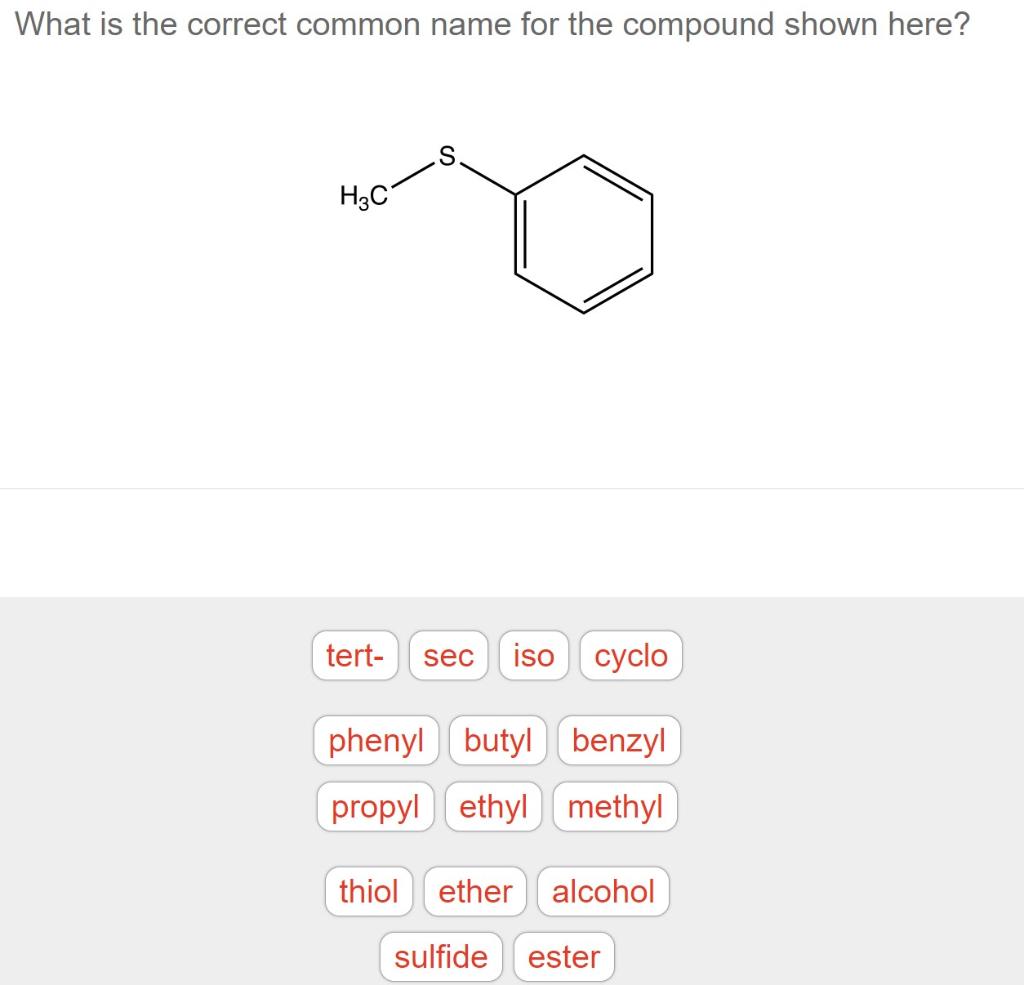Select the "phenyl" answer chip
Screen dimensions: 1024x985
(x=375, y=740)
